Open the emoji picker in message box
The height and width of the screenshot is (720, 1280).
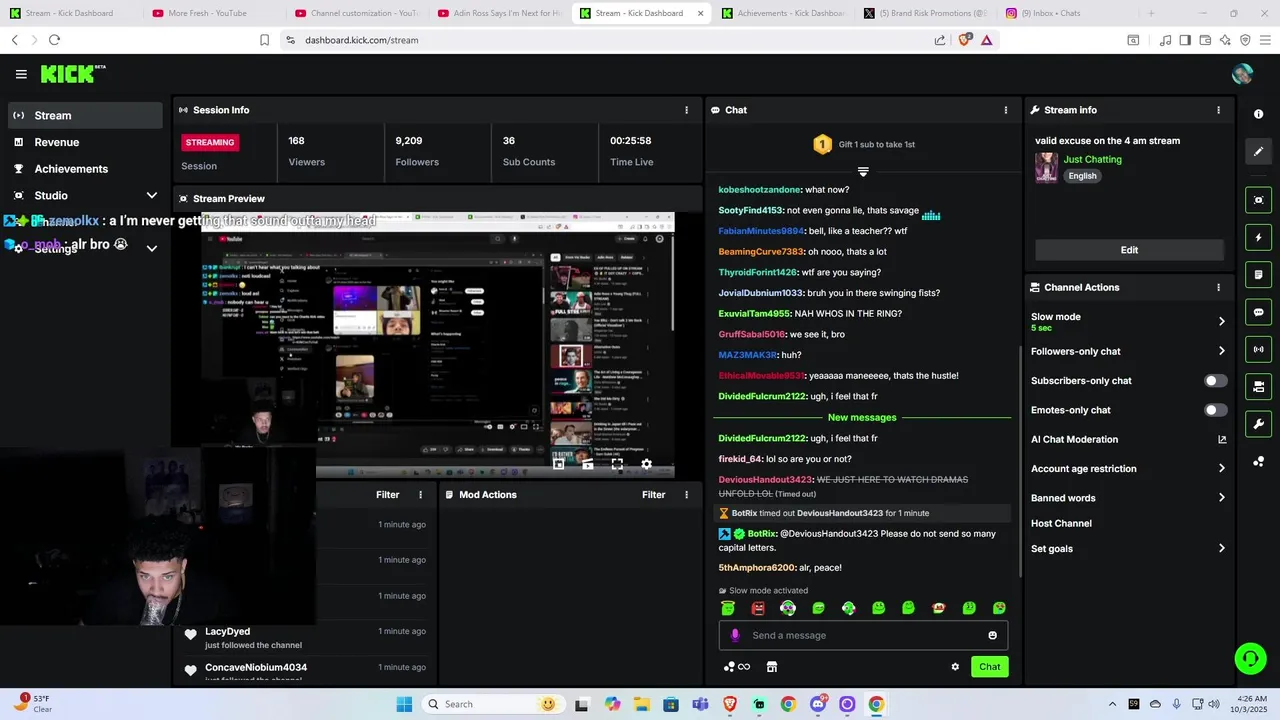(992, 635)
